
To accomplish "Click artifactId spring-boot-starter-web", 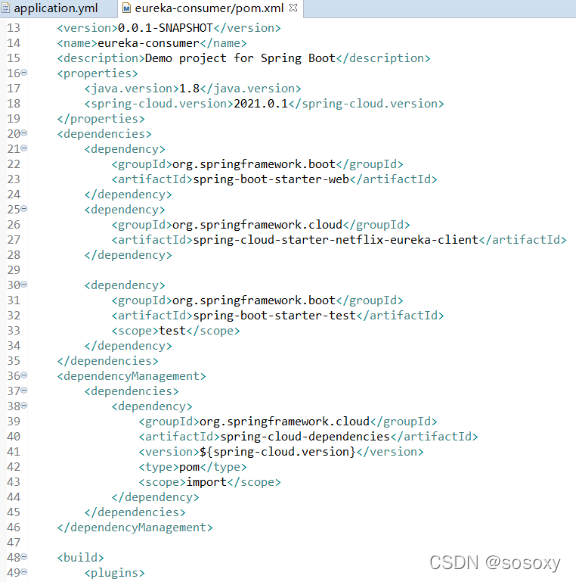I will pyautogui.click(x=271, y=180).
